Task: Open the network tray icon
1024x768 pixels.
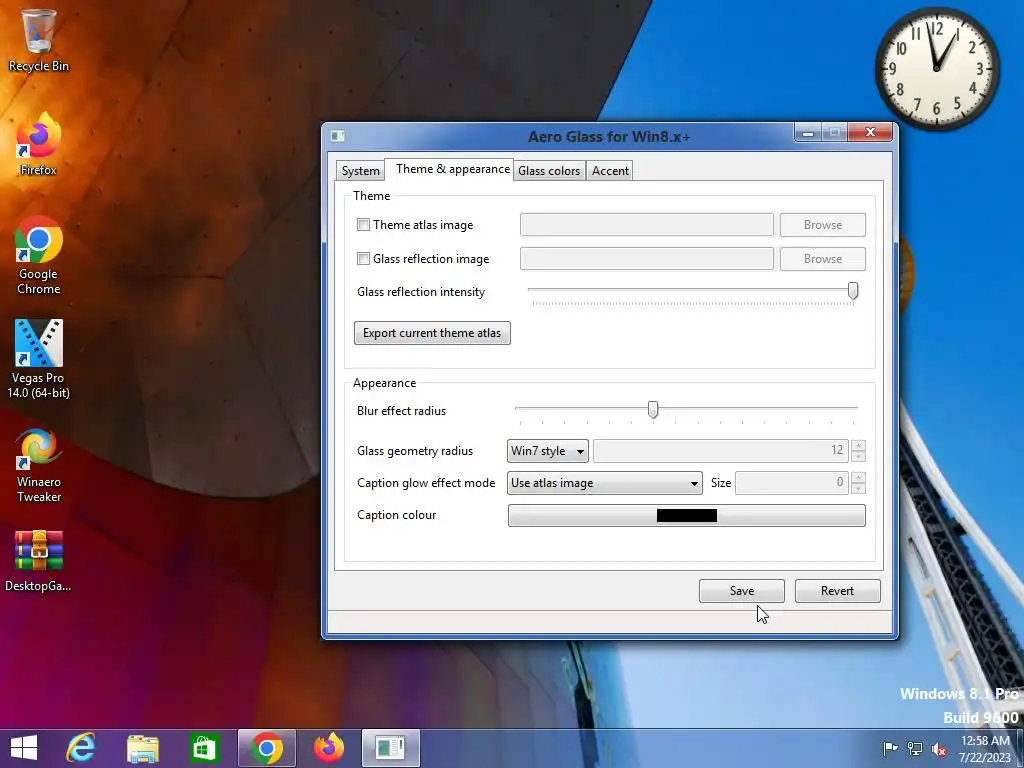Action: 915,749
